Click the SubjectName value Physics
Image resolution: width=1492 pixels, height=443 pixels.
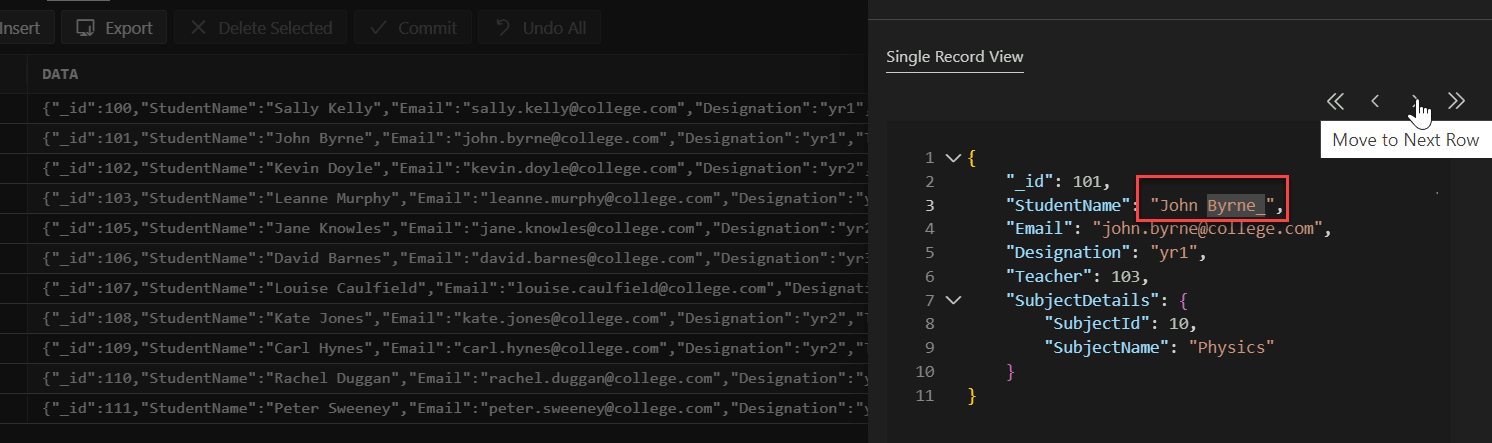[x=1231, y=347]
